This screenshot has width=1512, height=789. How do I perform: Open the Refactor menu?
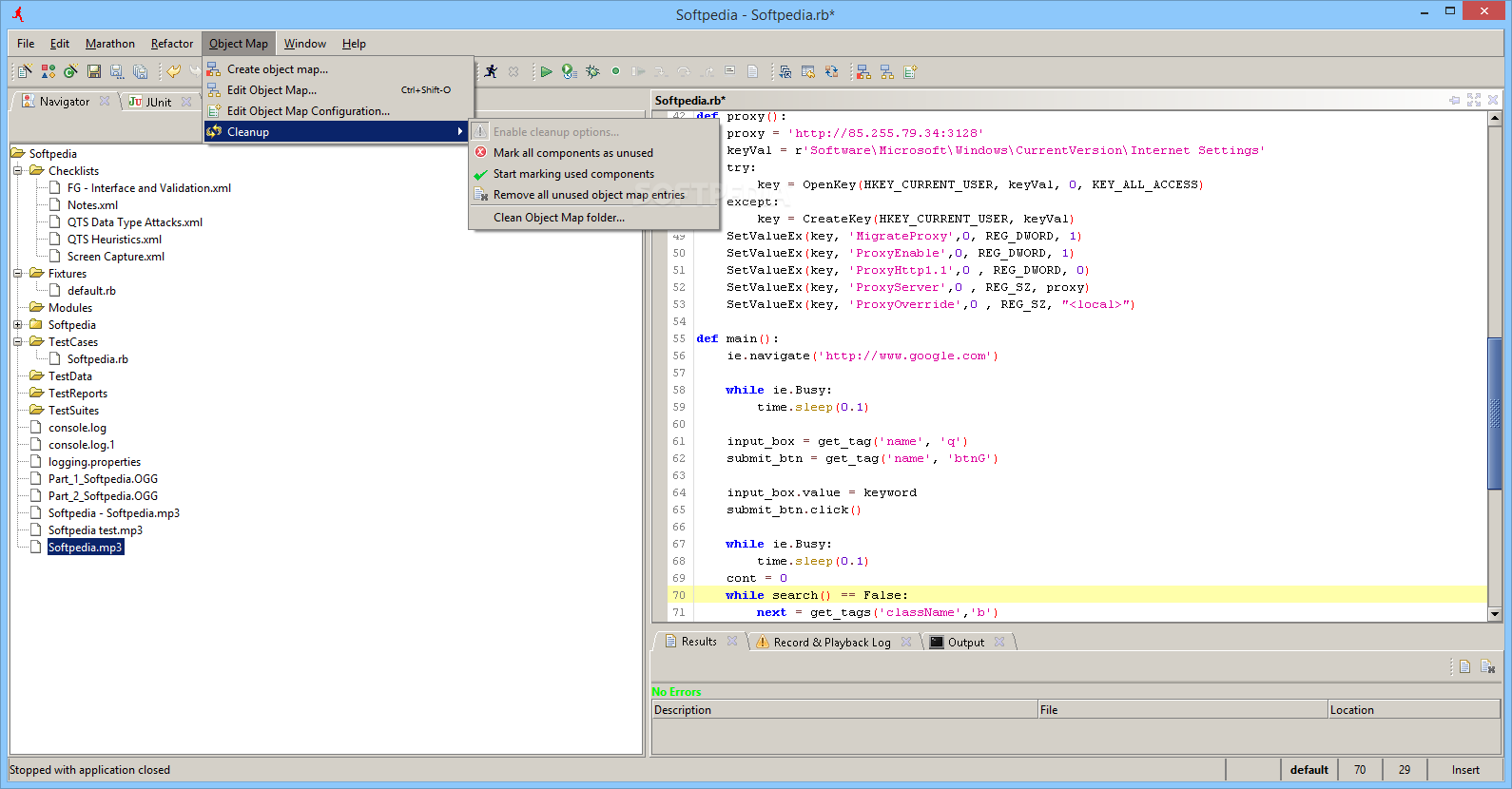(172, 44)
